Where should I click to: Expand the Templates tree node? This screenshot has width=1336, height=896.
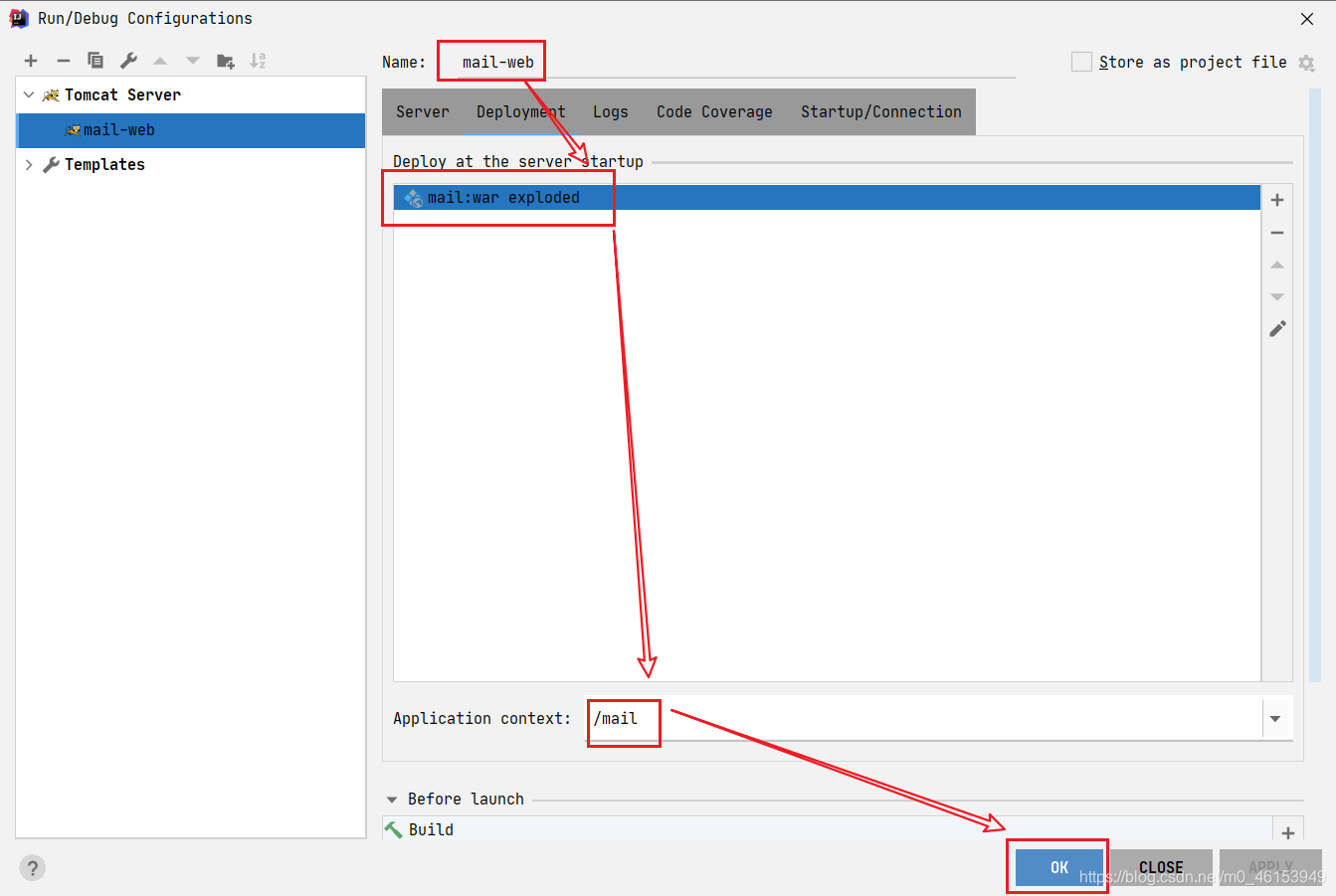coord(29,165)
